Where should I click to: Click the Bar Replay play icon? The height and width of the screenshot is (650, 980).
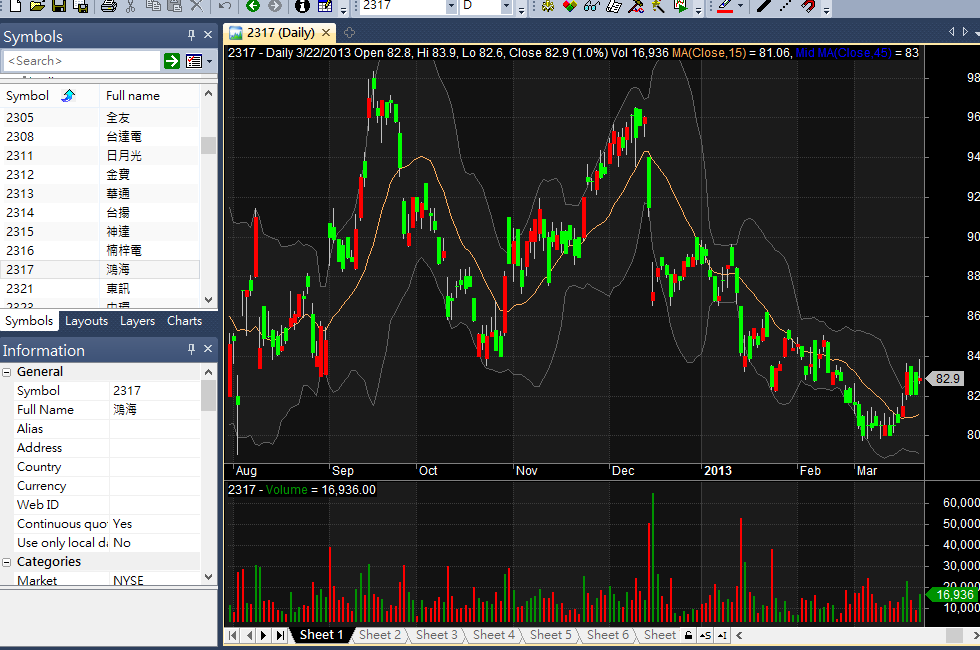click(x=681, y=6)
